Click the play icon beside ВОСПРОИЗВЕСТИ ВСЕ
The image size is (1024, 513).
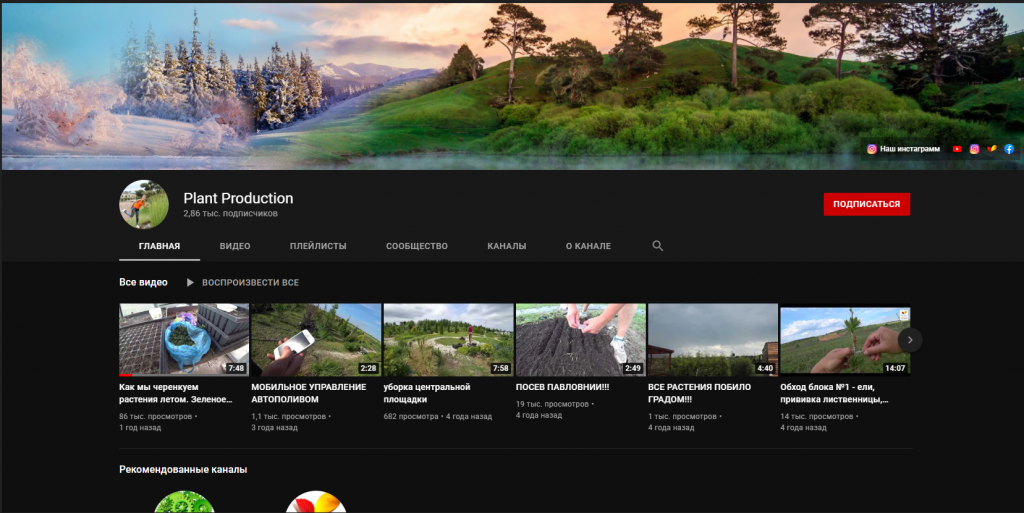[x=190, y=283]
